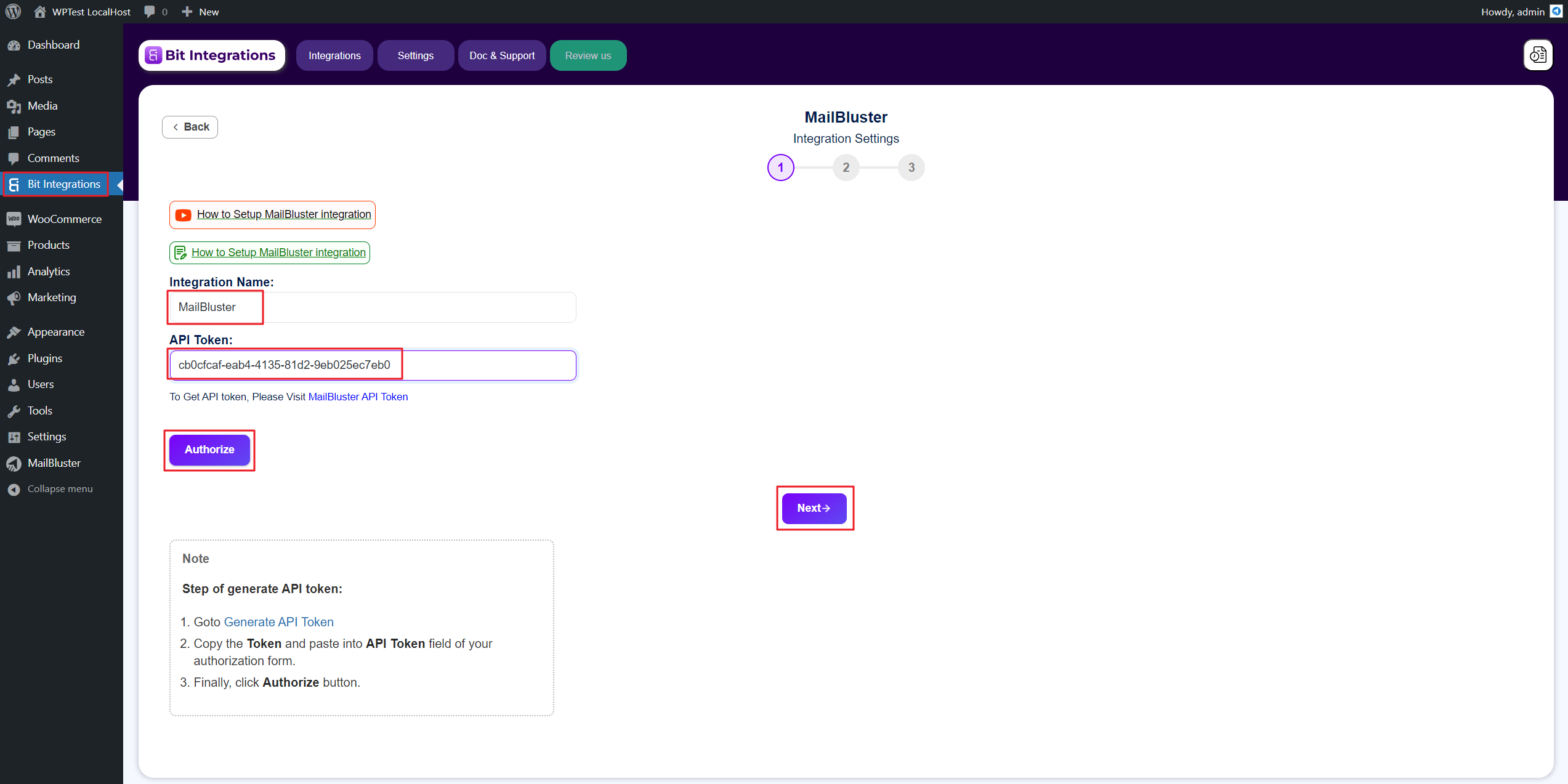The height and width of the screenshot is (784, 1568).
Task: Open the Plugins menu in sidebar
Action: 44,358
